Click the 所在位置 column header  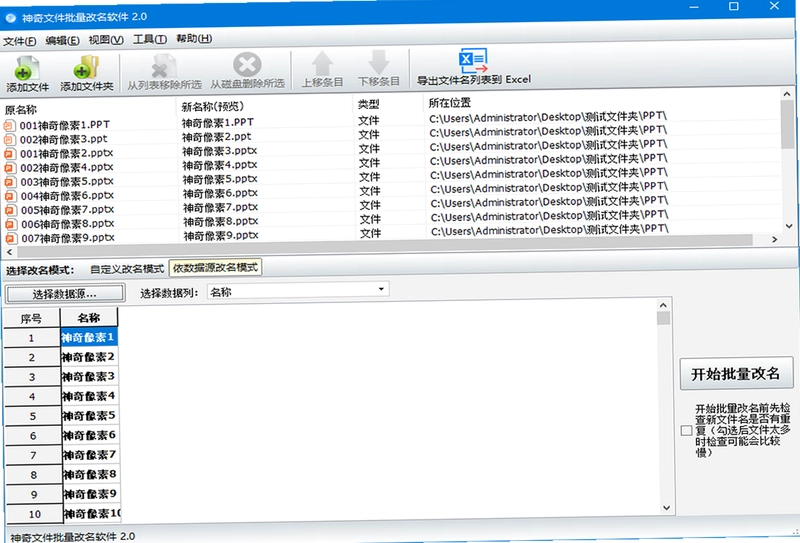pos(449,103)
